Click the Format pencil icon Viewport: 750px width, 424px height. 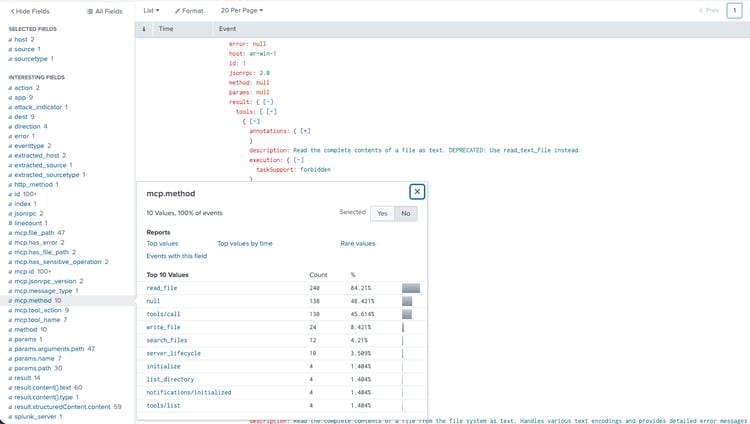pyautogui.click(x=177, y=11)
